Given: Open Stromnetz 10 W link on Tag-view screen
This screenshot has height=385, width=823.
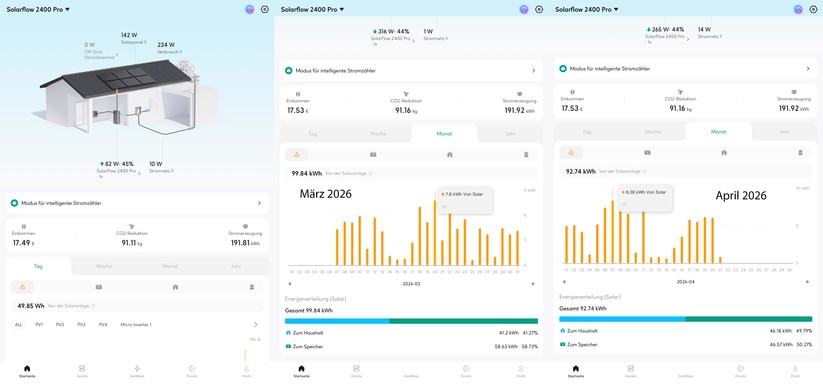Looking at the screenshot, I should click(x=161, y=167).
